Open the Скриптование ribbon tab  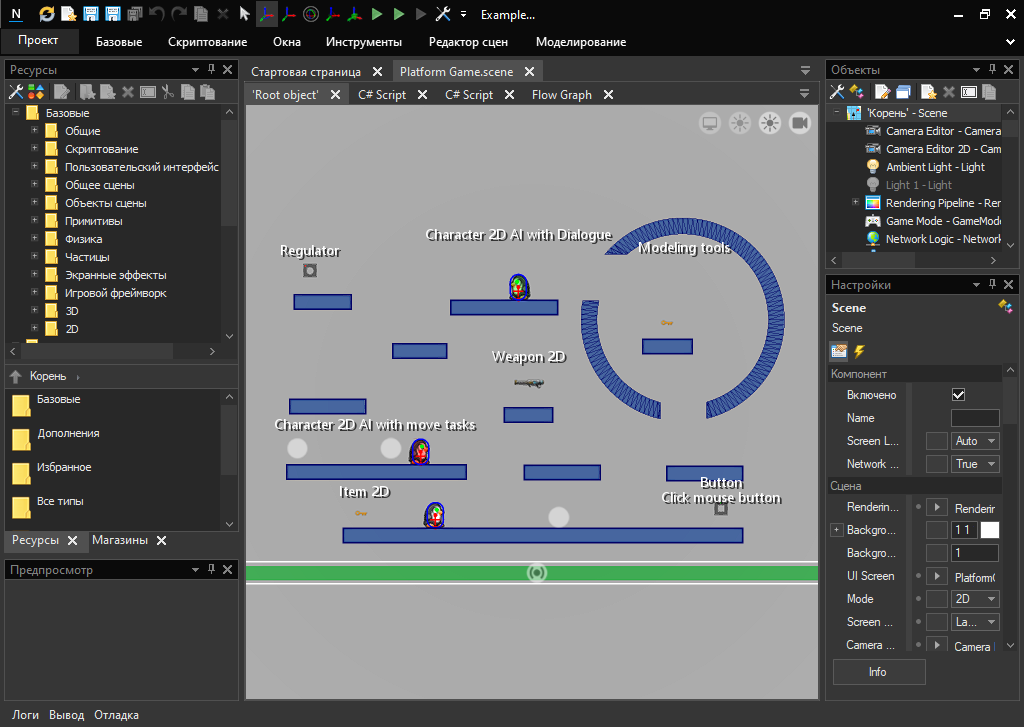(x=207, y=42)
